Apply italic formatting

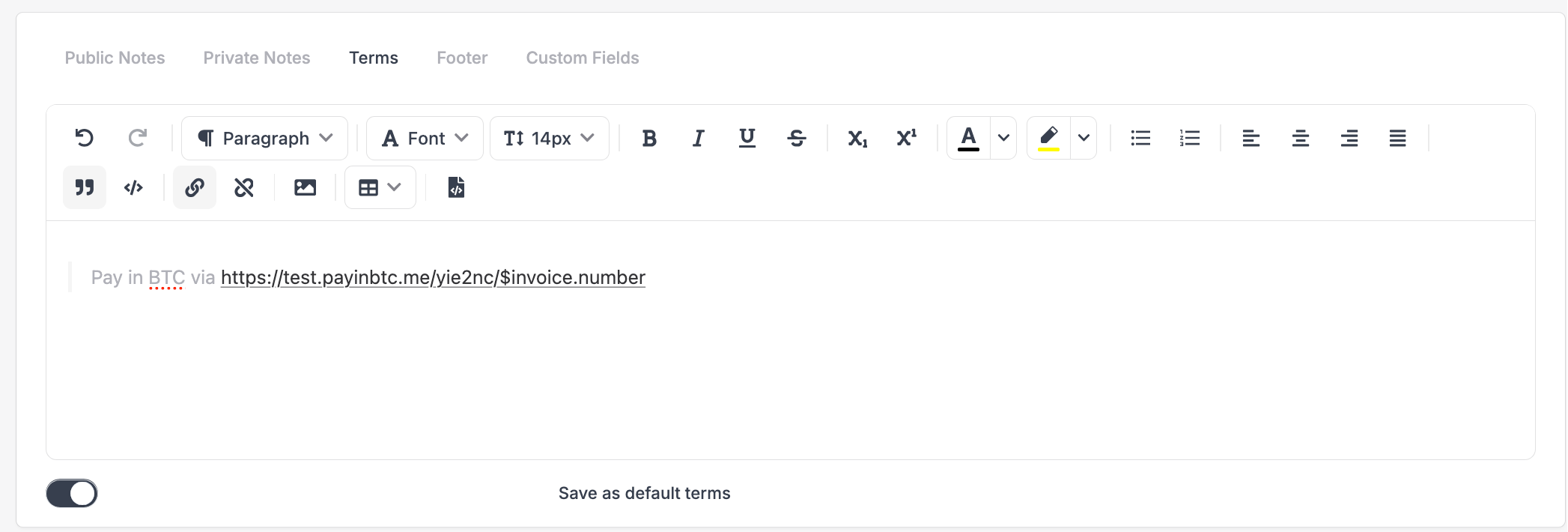[x=698, y=138]
